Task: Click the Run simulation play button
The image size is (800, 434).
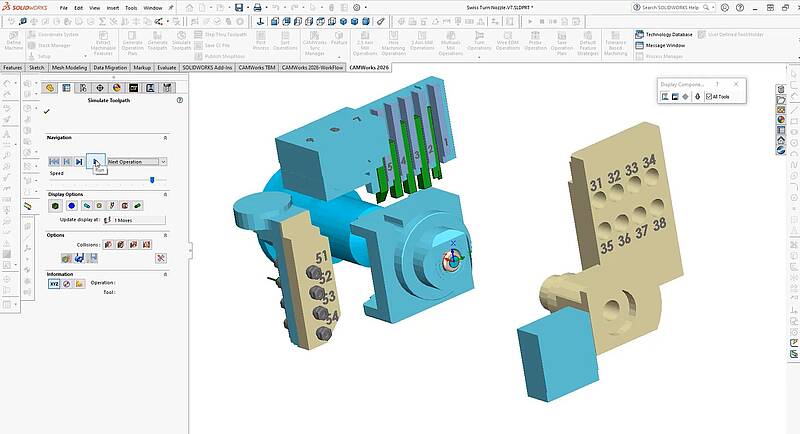Action: point(93,161)
